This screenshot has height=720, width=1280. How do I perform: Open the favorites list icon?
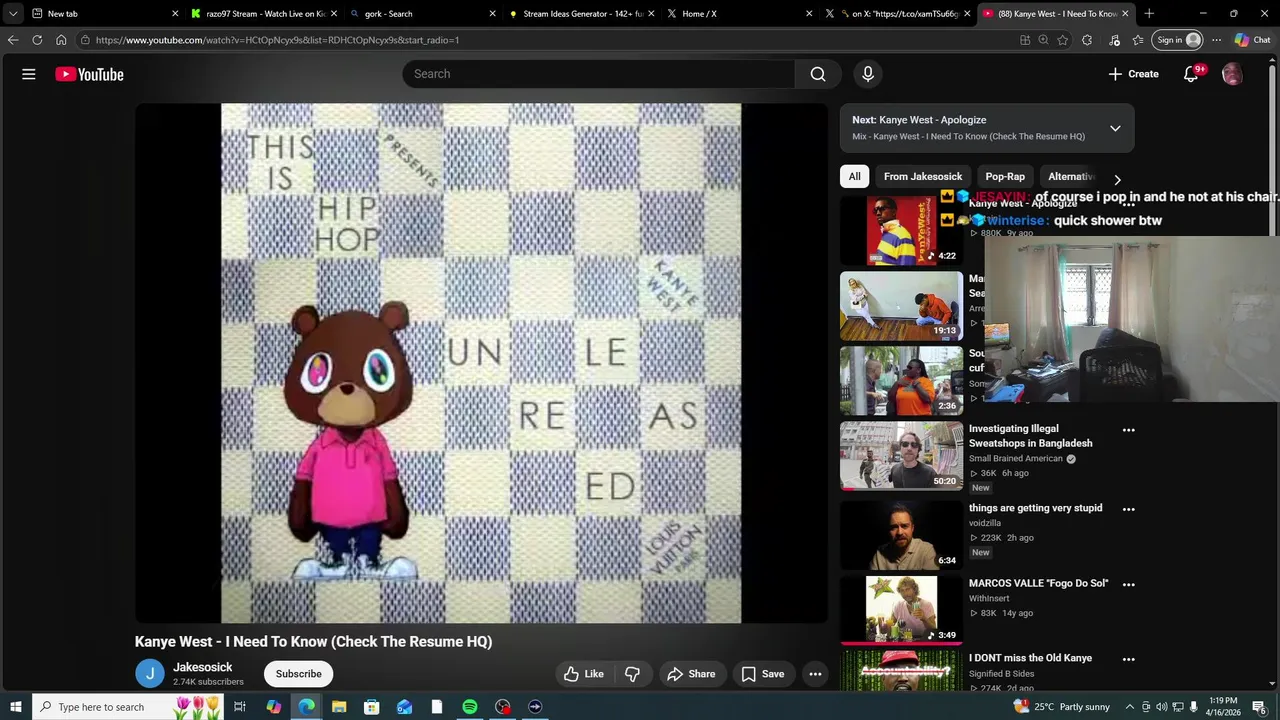coord(1138,40)
